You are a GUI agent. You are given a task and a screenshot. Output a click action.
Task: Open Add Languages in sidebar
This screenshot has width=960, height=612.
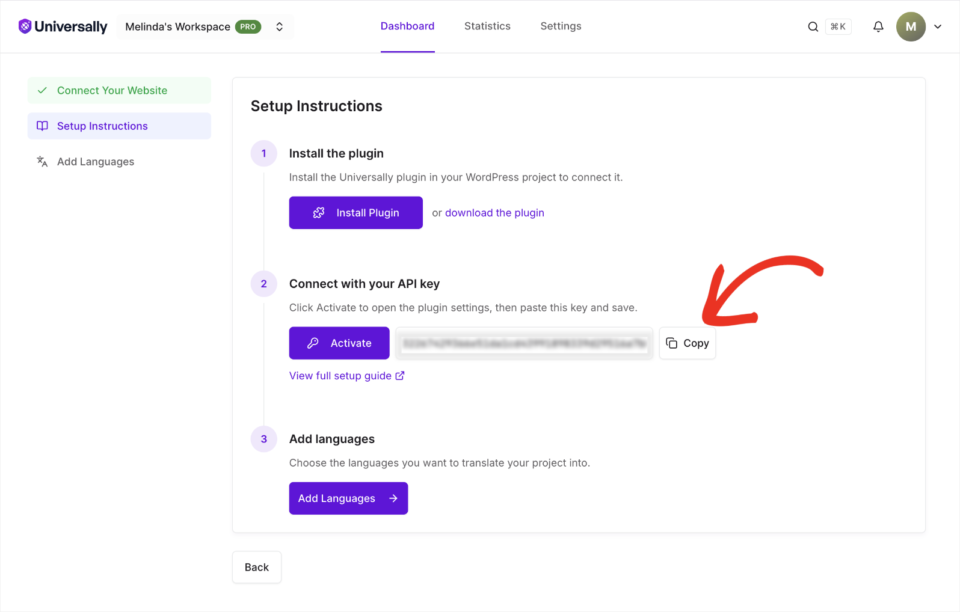[119, 161]
